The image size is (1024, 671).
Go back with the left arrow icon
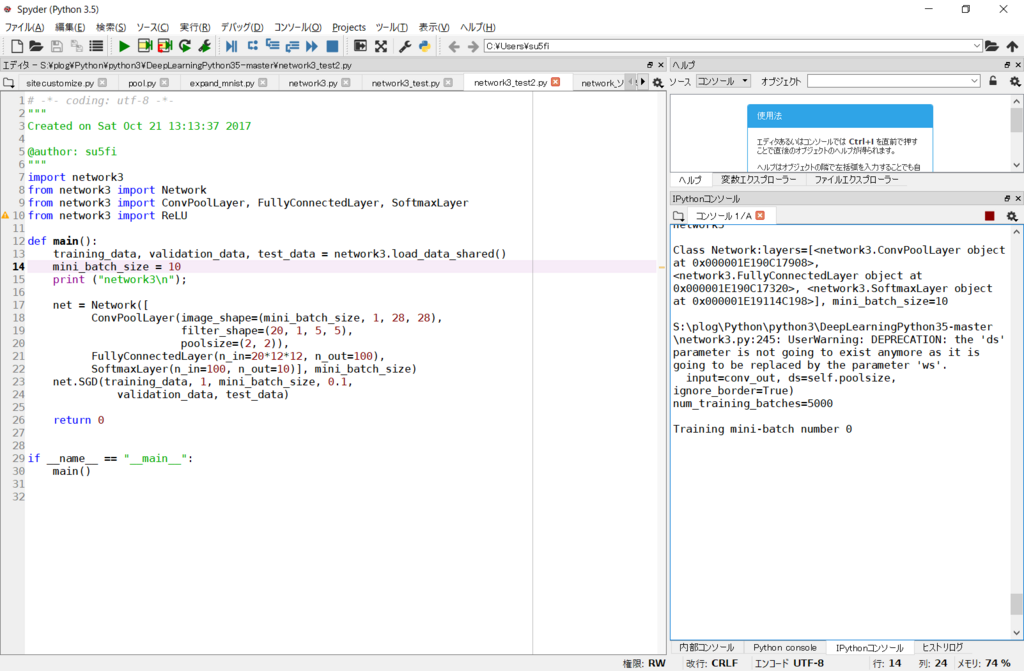coord(454,46)
